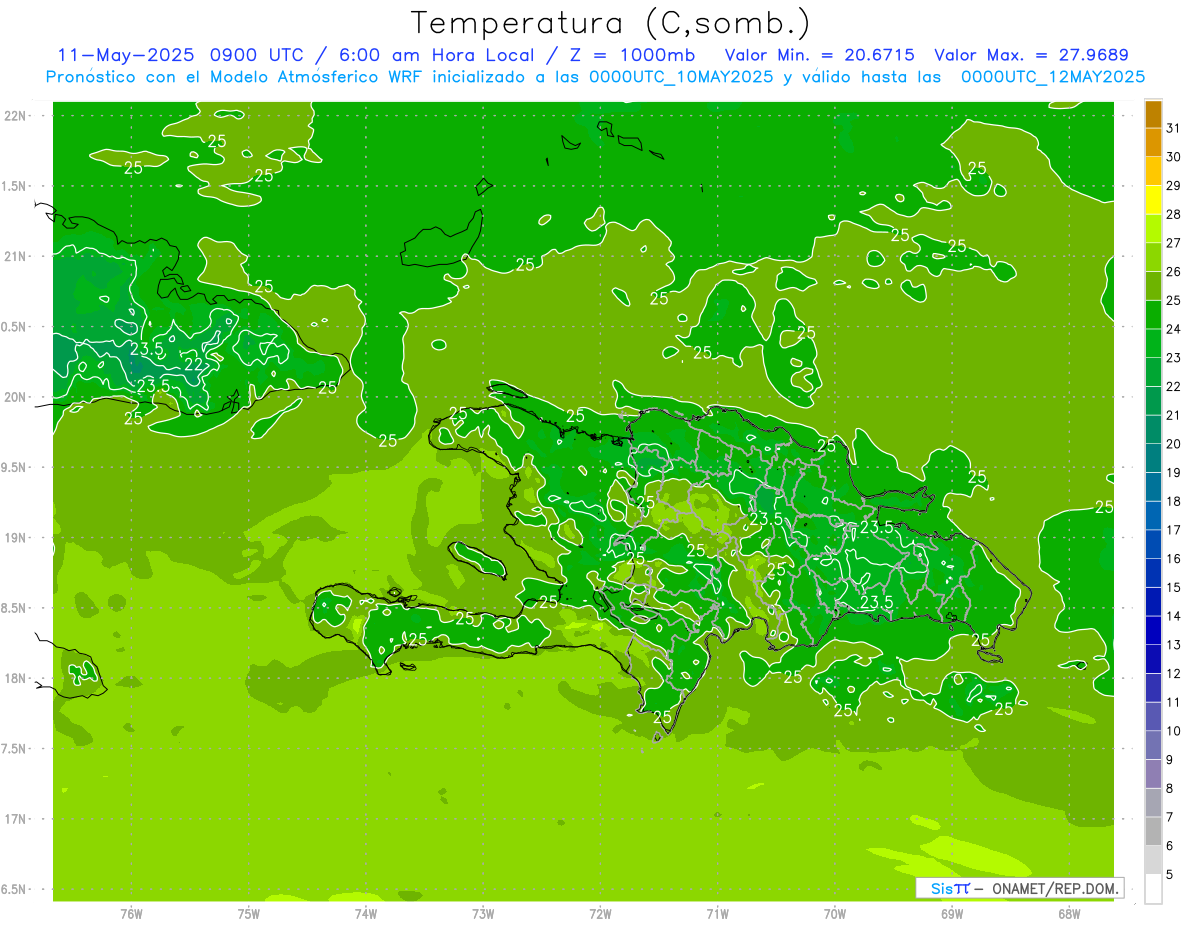This screenshot has width=1200, height=927.
Task: Click the "15" label on the color scale
Action: point(1173,588)
